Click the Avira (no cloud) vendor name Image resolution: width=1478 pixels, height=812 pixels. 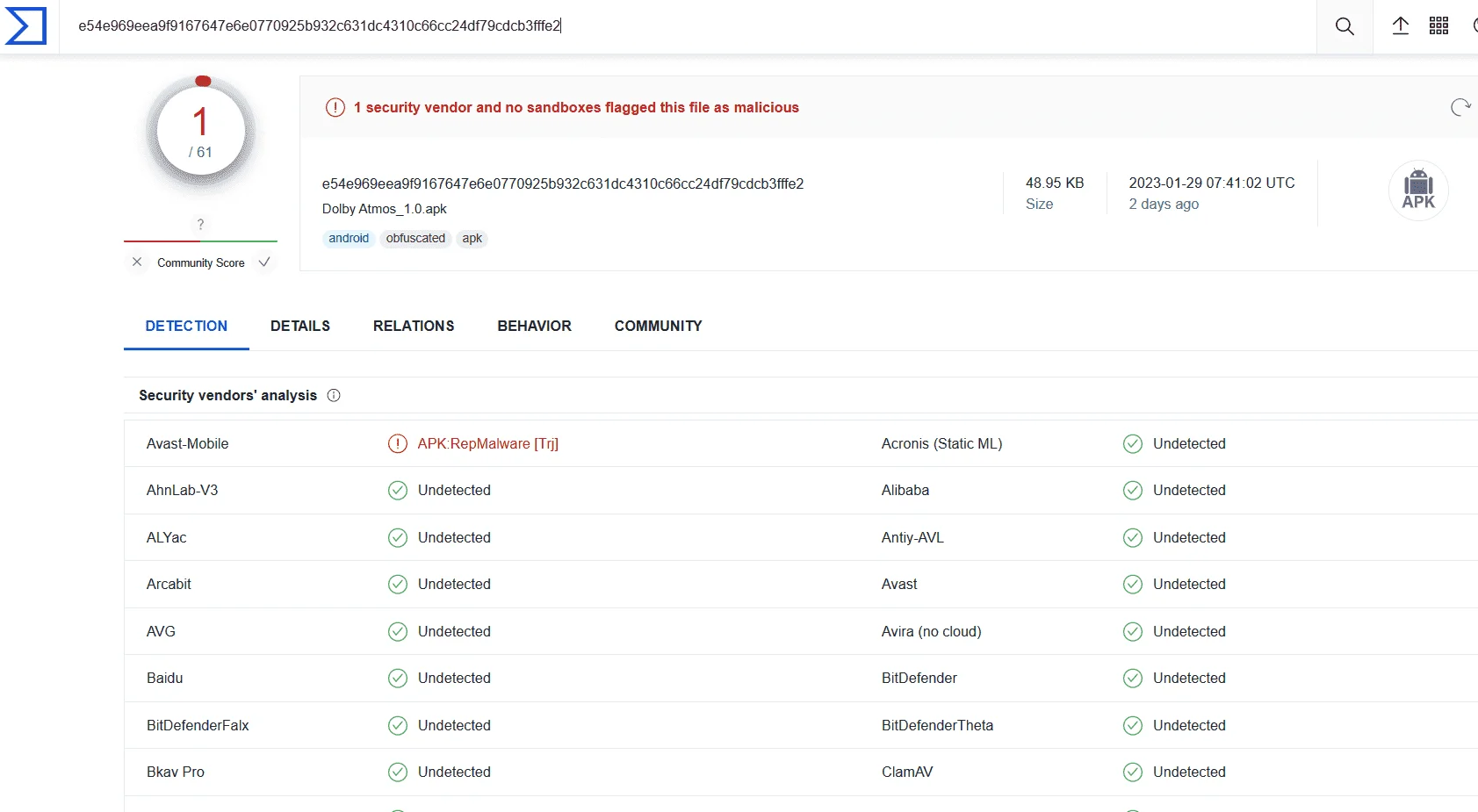[932, 631]
